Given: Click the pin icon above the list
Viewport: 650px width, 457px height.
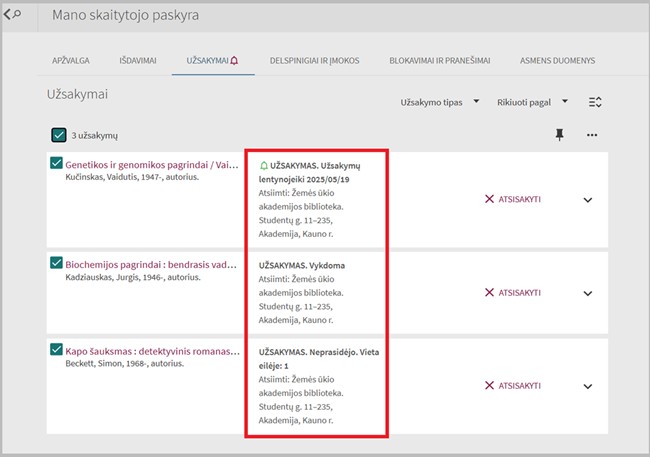Looking at the screenshot, I should (x=559, y=135).
